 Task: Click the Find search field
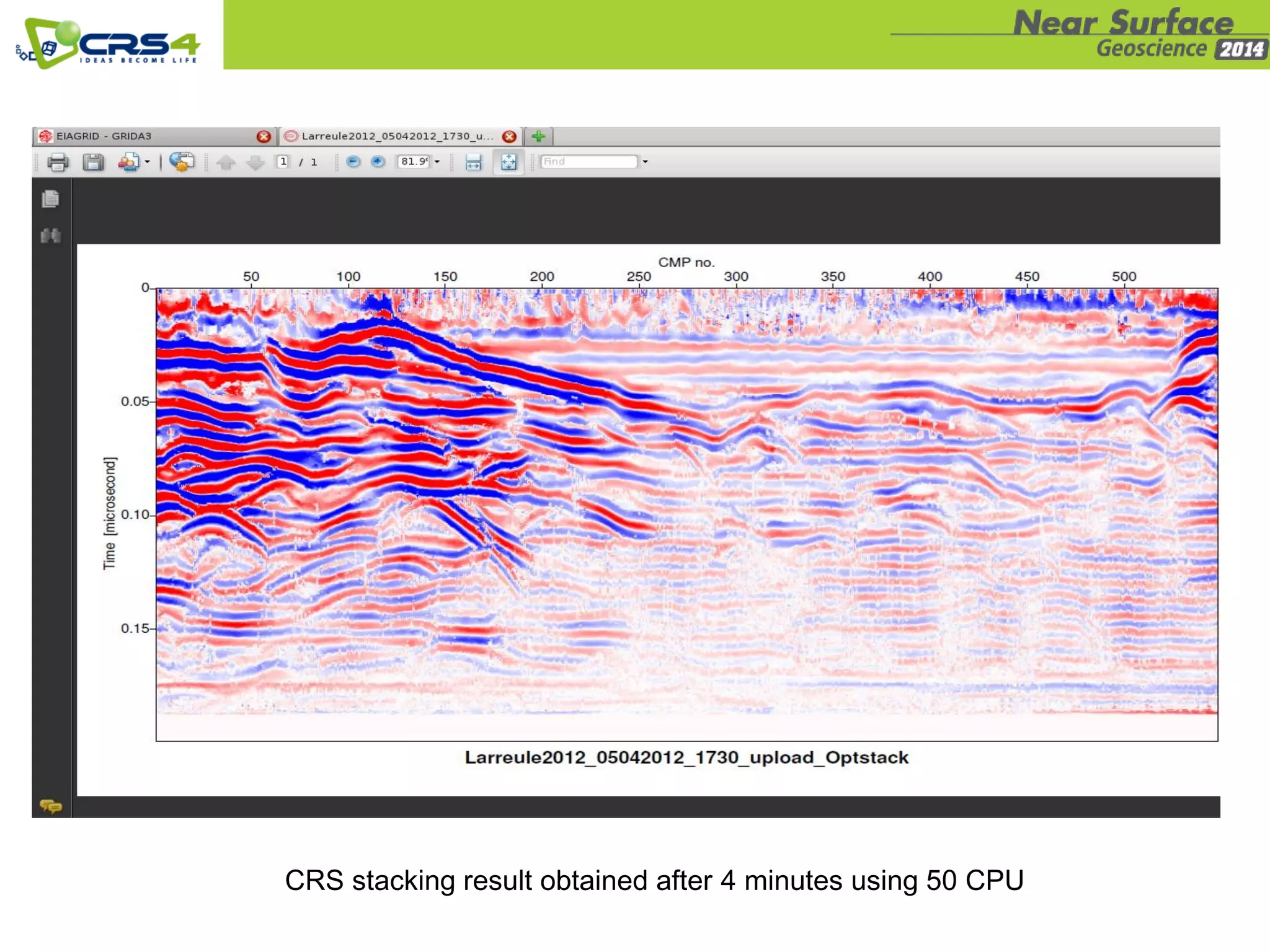coord(588,162)
